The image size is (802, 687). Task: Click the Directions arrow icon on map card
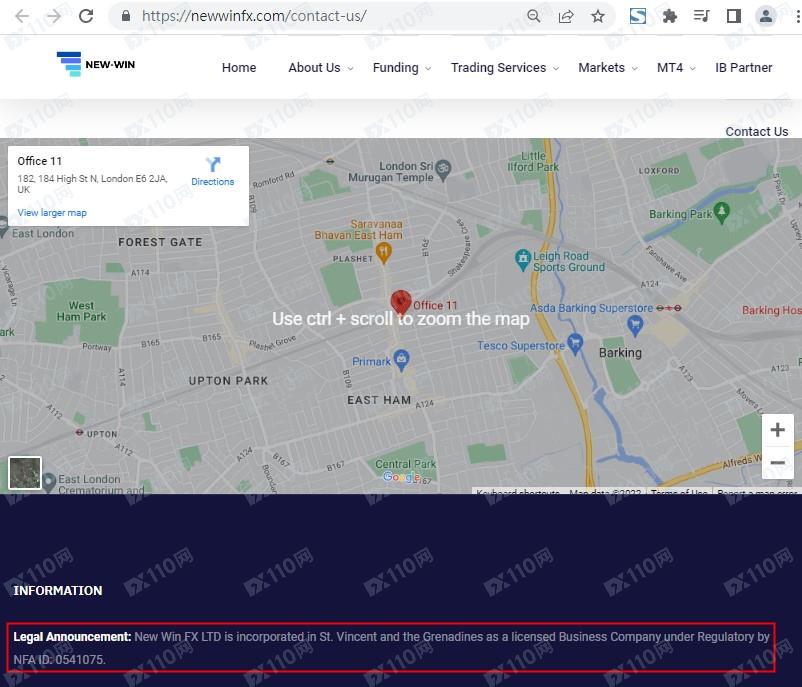click(x=213, y=165)
